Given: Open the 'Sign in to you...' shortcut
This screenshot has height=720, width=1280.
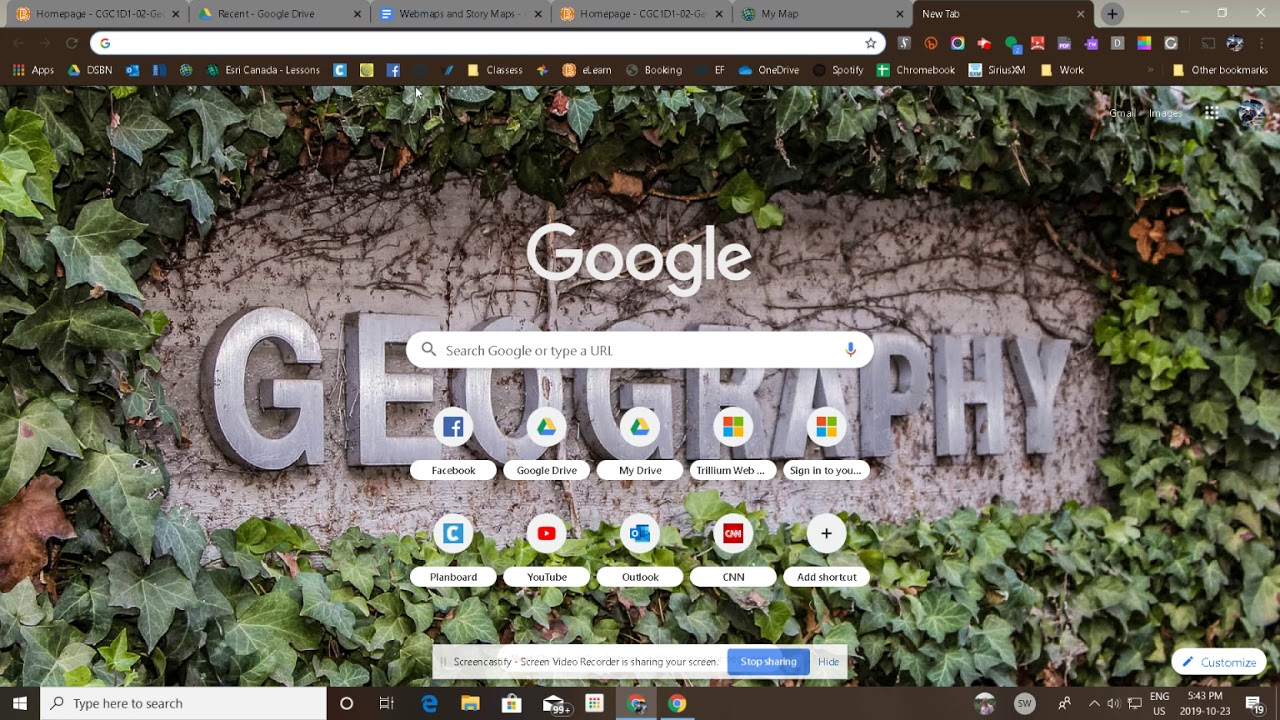Looking at the screenshot, I should [x=826, y=443].
